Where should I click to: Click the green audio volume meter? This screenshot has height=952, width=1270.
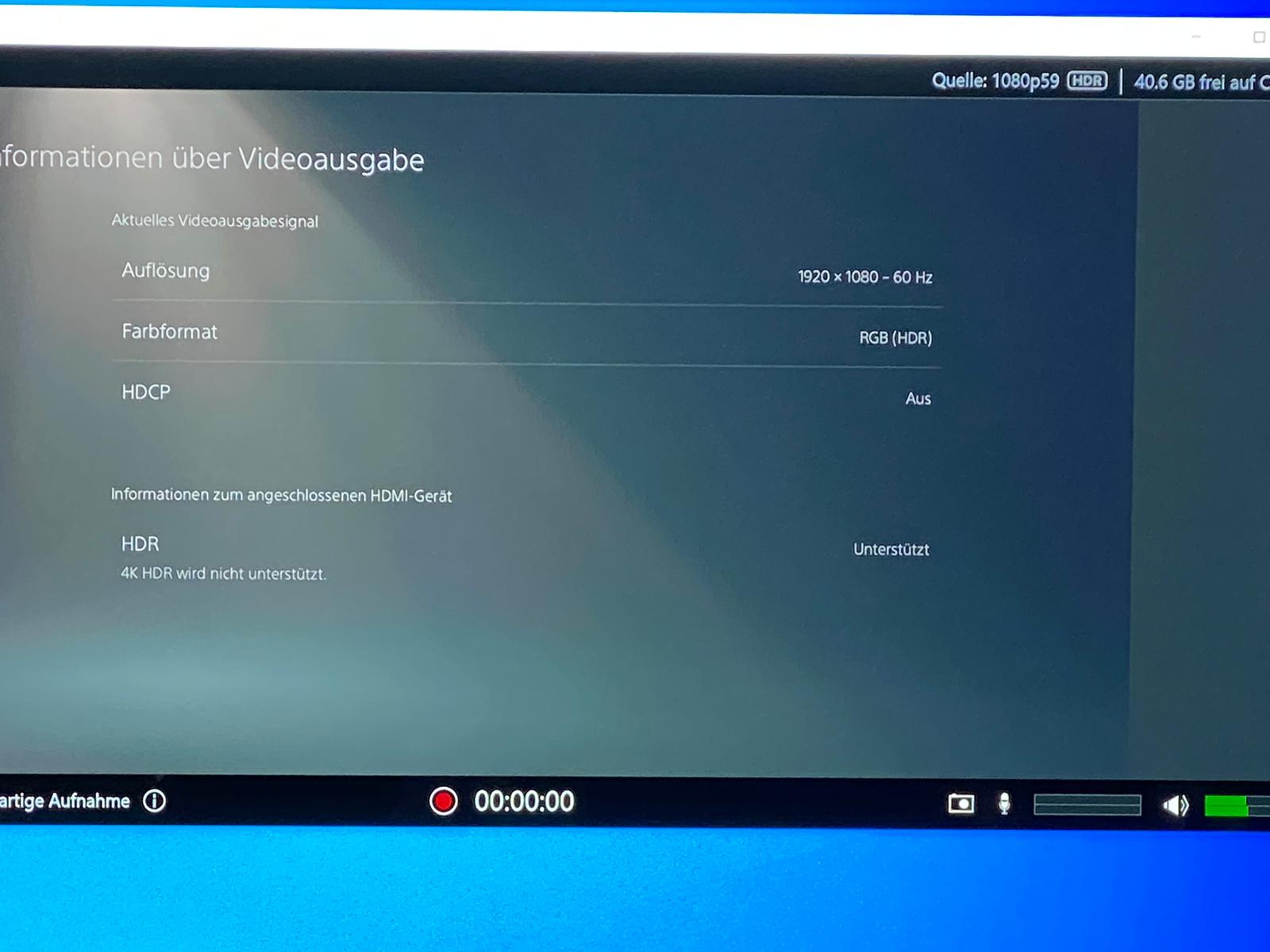tap(1235, 807)
